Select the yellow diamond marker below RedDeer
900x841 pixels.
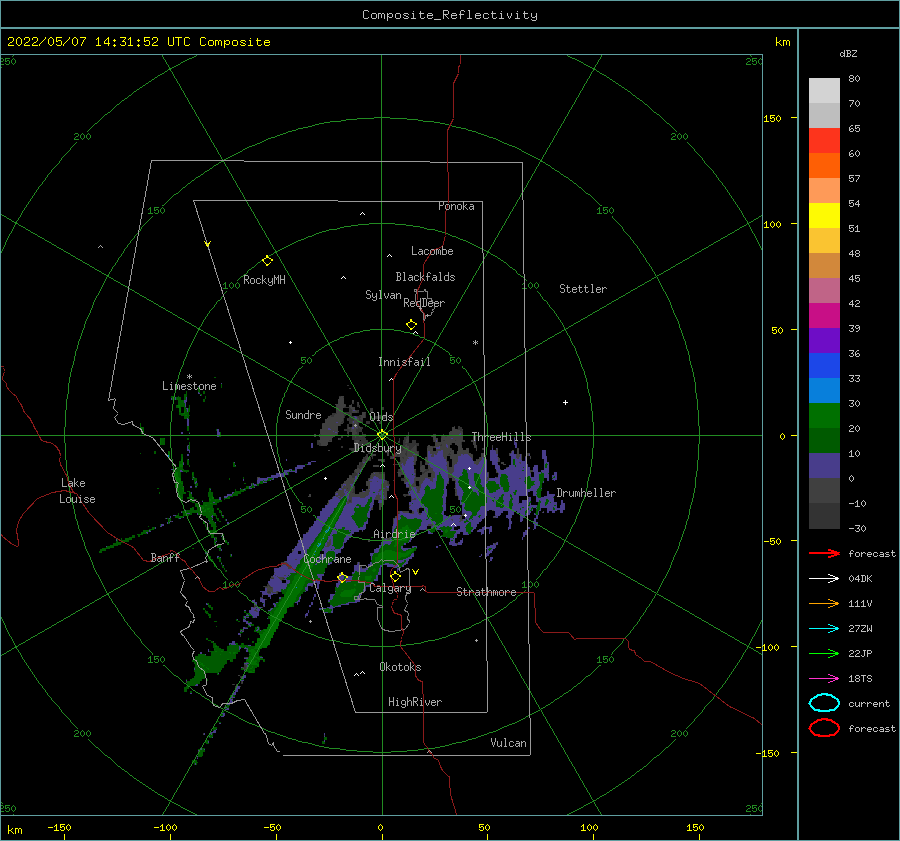coord(411,325)
